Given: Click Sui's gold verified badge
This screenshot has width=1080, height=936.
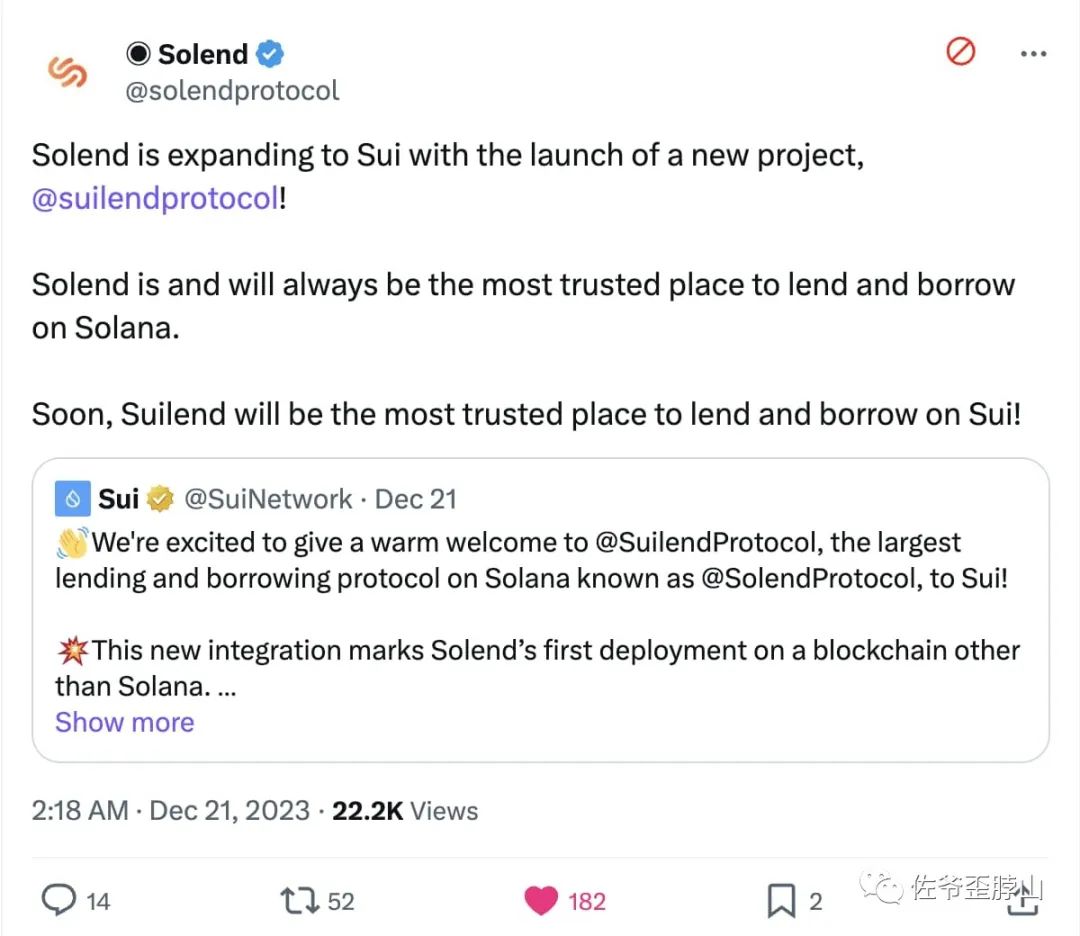Looking at the screenshot, I should point(160,498).
